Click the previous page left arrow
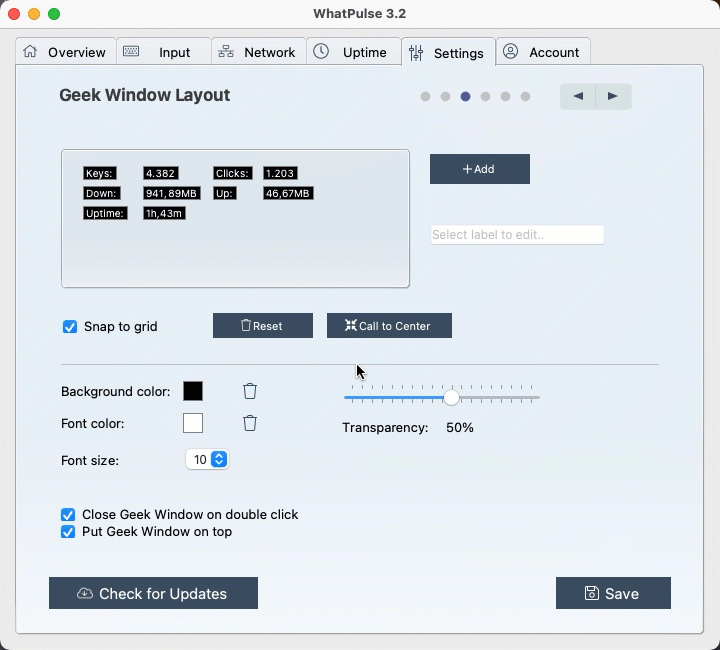 click(578, 96)
